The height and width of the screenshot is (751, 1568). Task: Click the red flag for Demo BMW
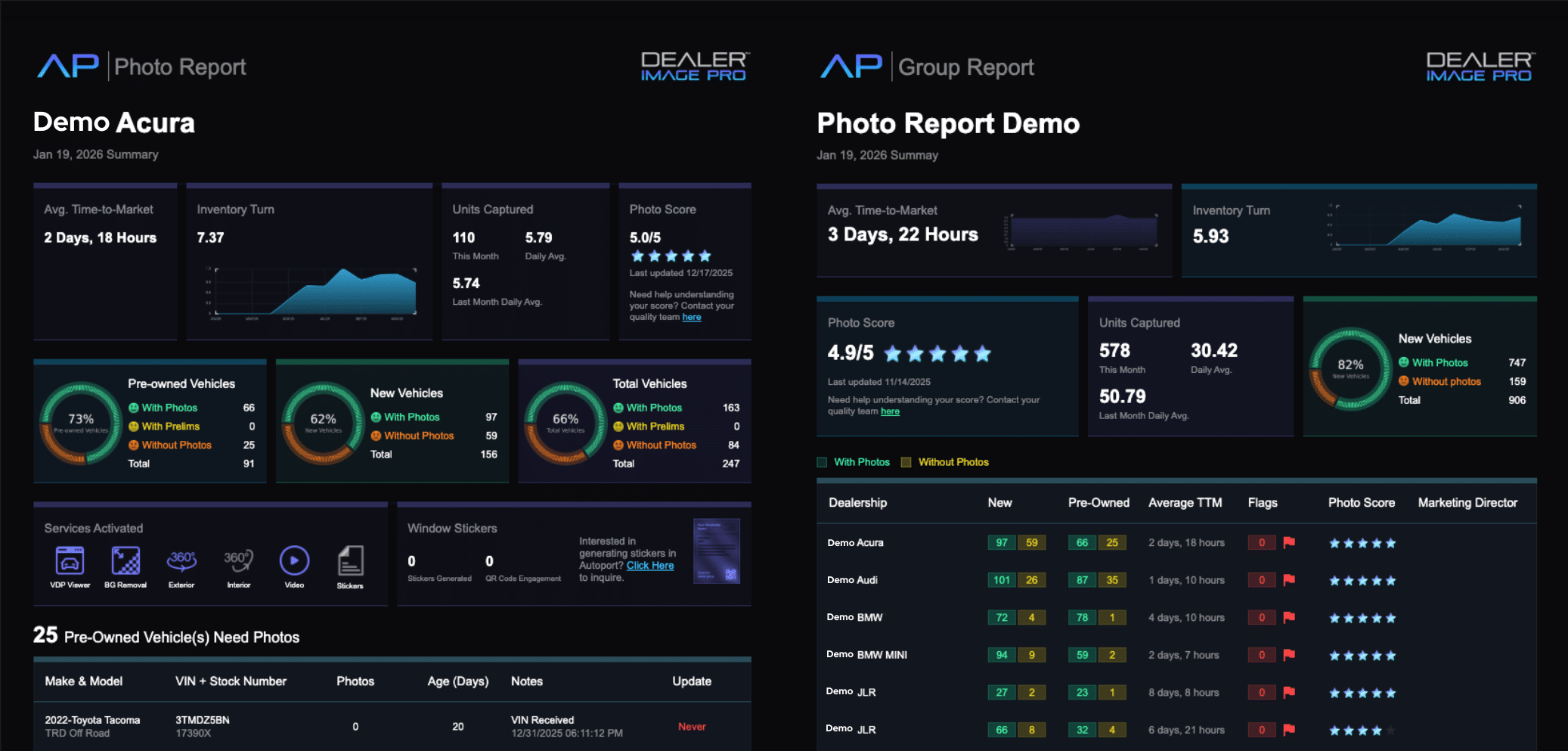coord(1289,617)
